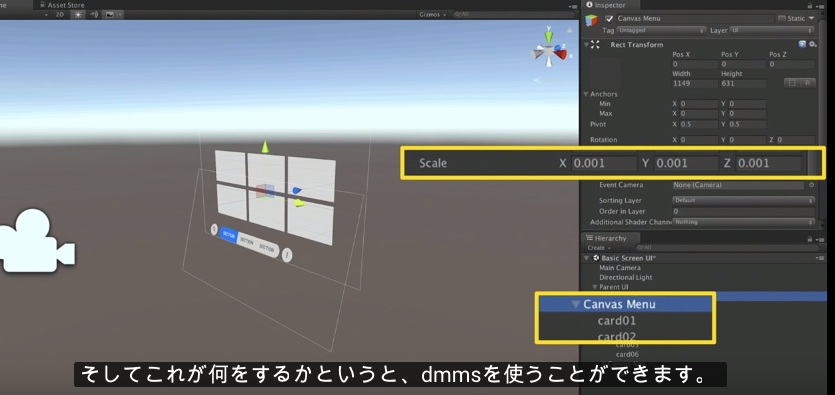The image size is (835, 395).
Task: Click the Create button in Hierarchy
Action: pos(599,248)
